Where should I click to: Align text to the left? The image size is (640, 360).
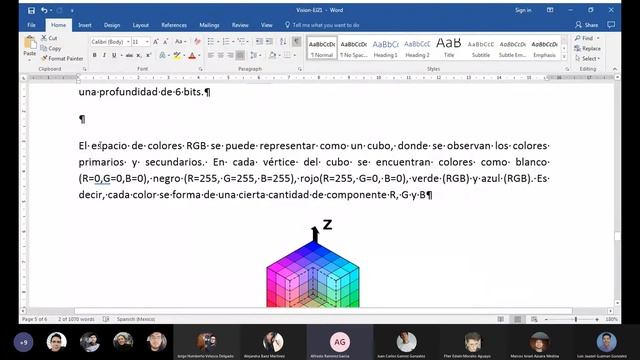[x=211, y=55]
